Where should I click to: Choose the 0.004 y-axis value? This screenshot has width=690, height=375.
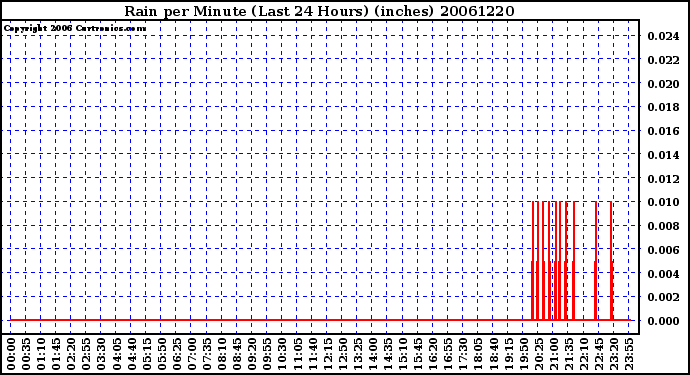point(663,273)
